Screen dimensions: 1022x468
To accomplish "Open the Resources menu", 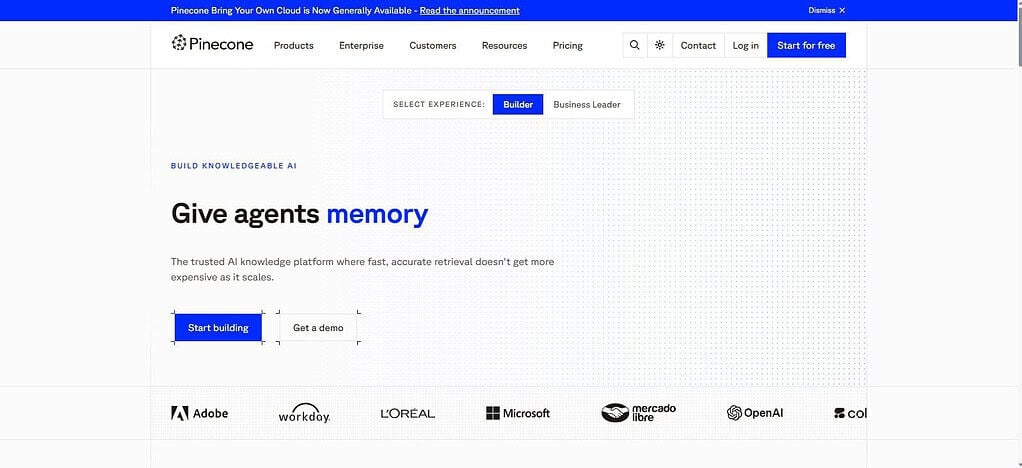I will (504, 46).
